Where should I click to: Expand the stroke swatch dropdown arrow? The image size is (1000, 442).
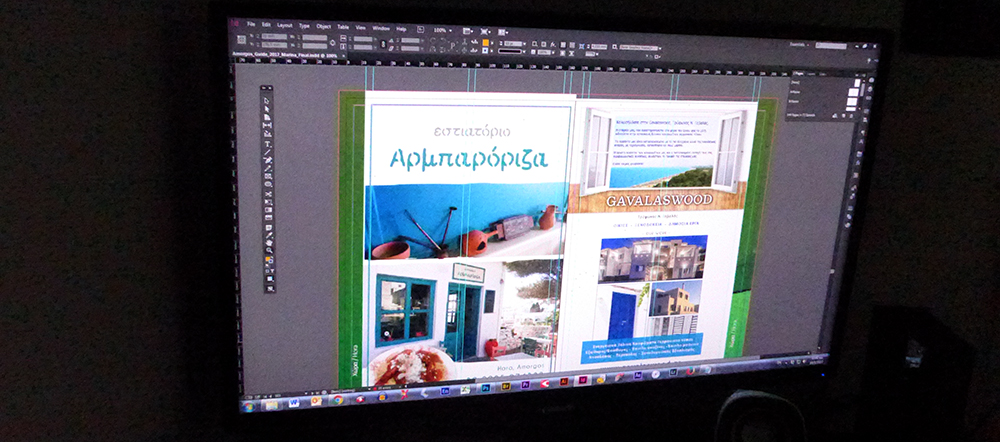[x=492, y=51]
